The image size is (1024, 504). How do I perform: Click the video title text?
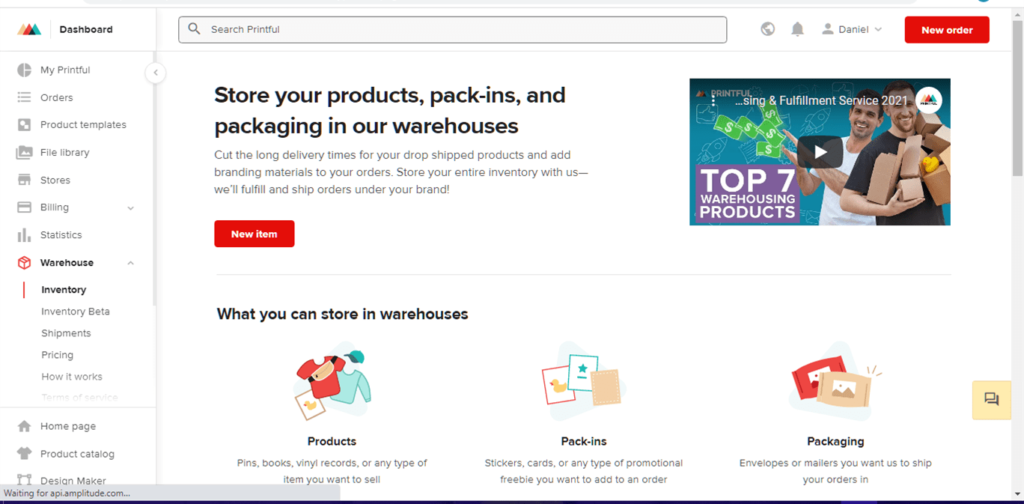point(821,101)
